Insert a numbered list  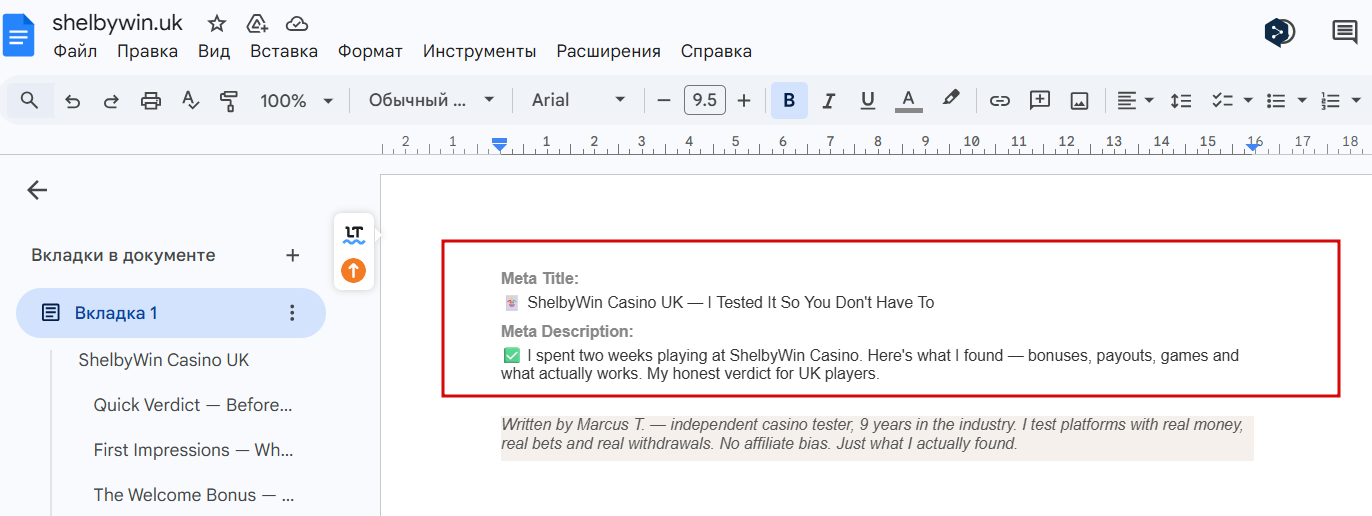1330,100
